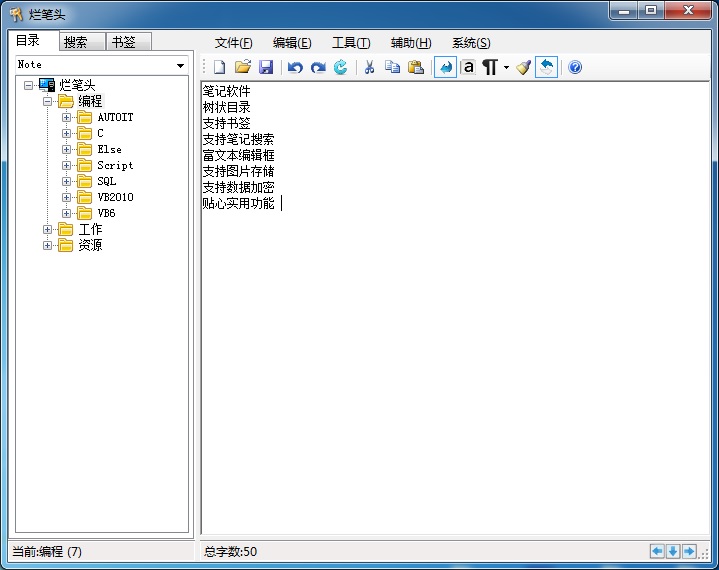719x570 pixels.
Task: Expand the 资源 folder
Action: coord(47,245)
